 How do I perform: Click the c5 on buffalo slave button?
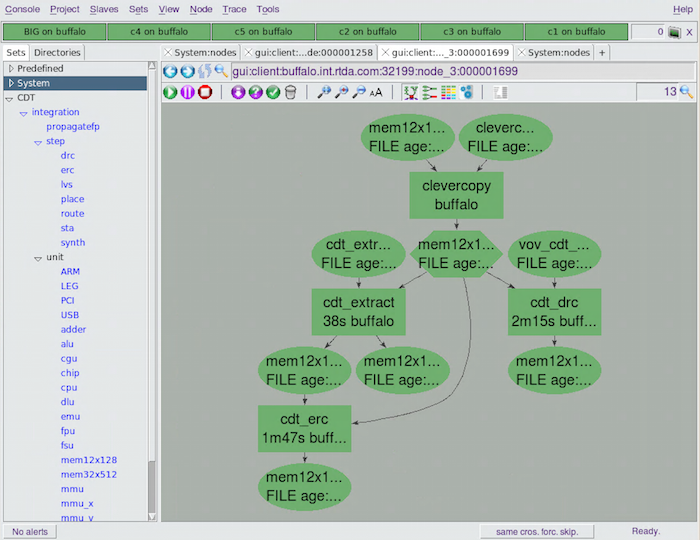263,32
